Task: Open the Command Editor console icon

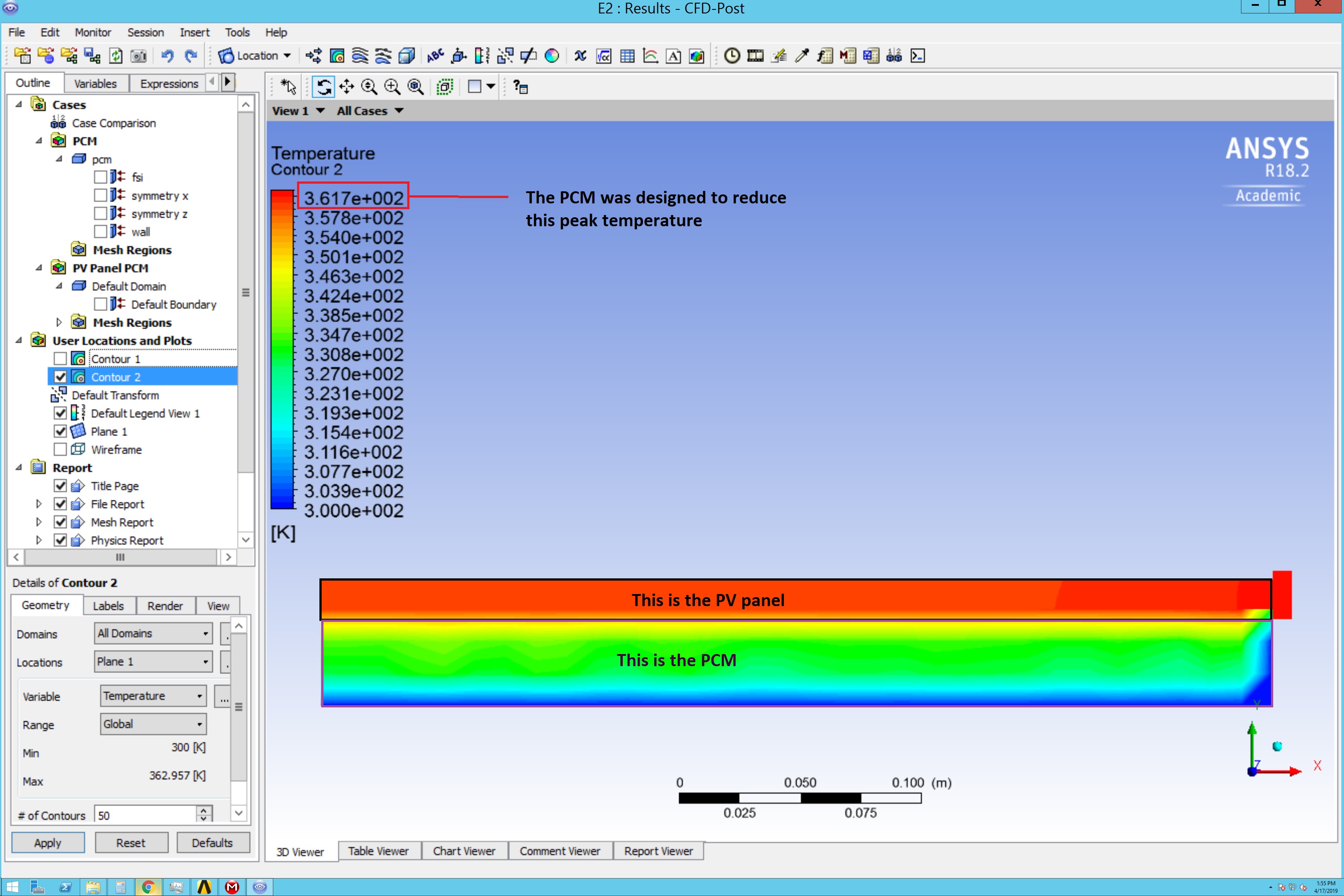Action: (x=918, y=56)
